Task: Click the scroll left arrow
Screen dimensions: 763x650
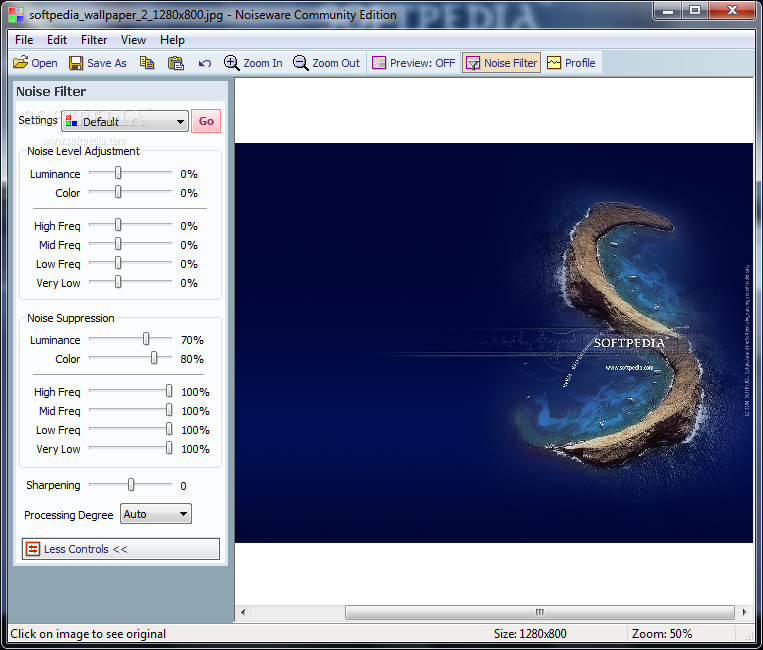Action: click(243, 612)
